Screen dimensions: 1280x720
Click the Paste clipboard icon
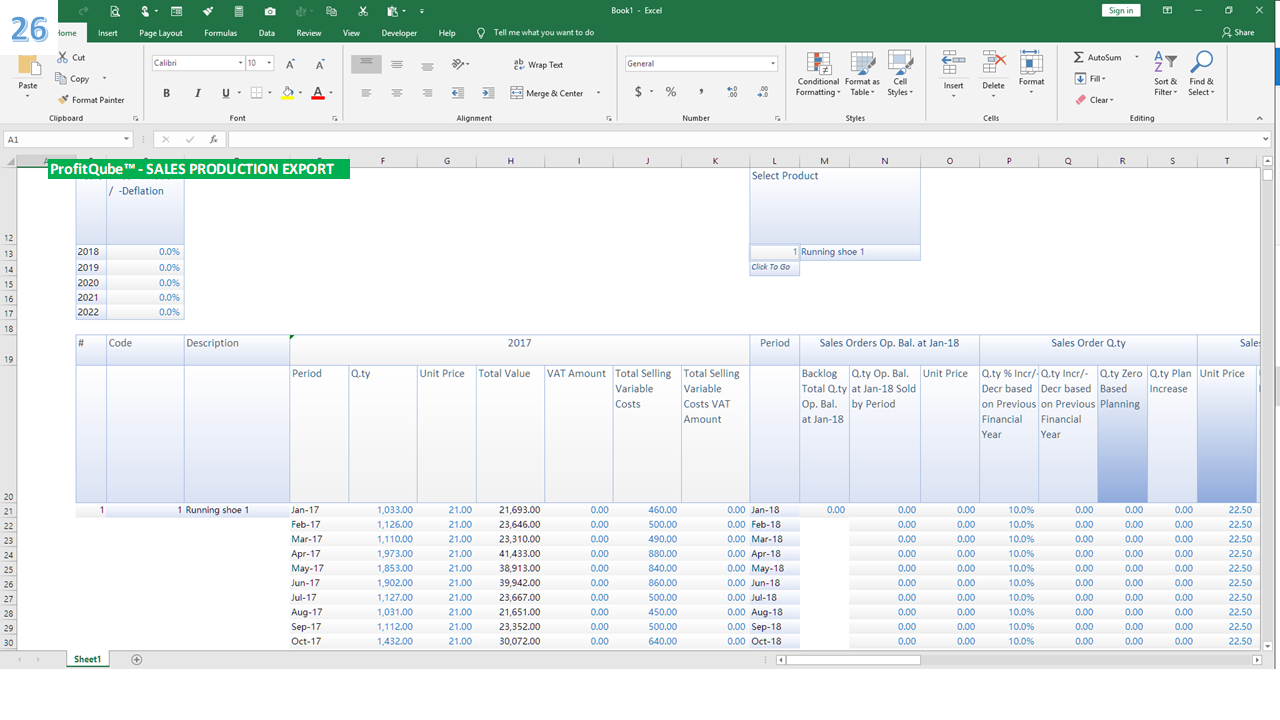28,67
